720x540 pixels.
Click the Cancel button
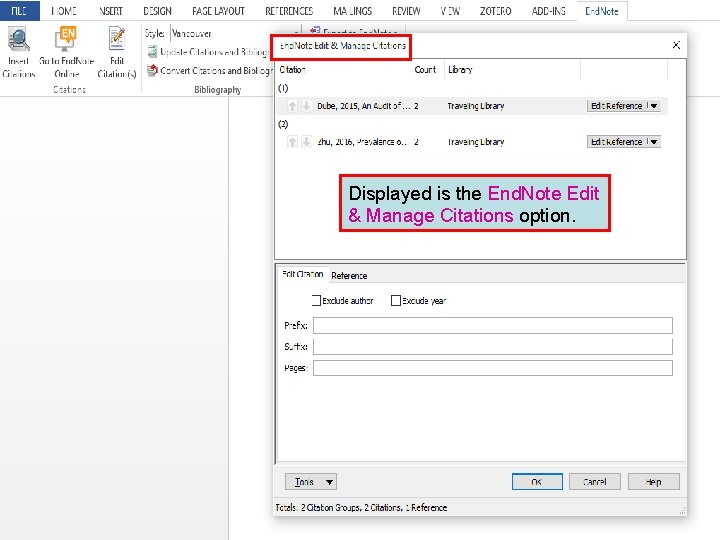pyautogui.click(x=595, y=482)
